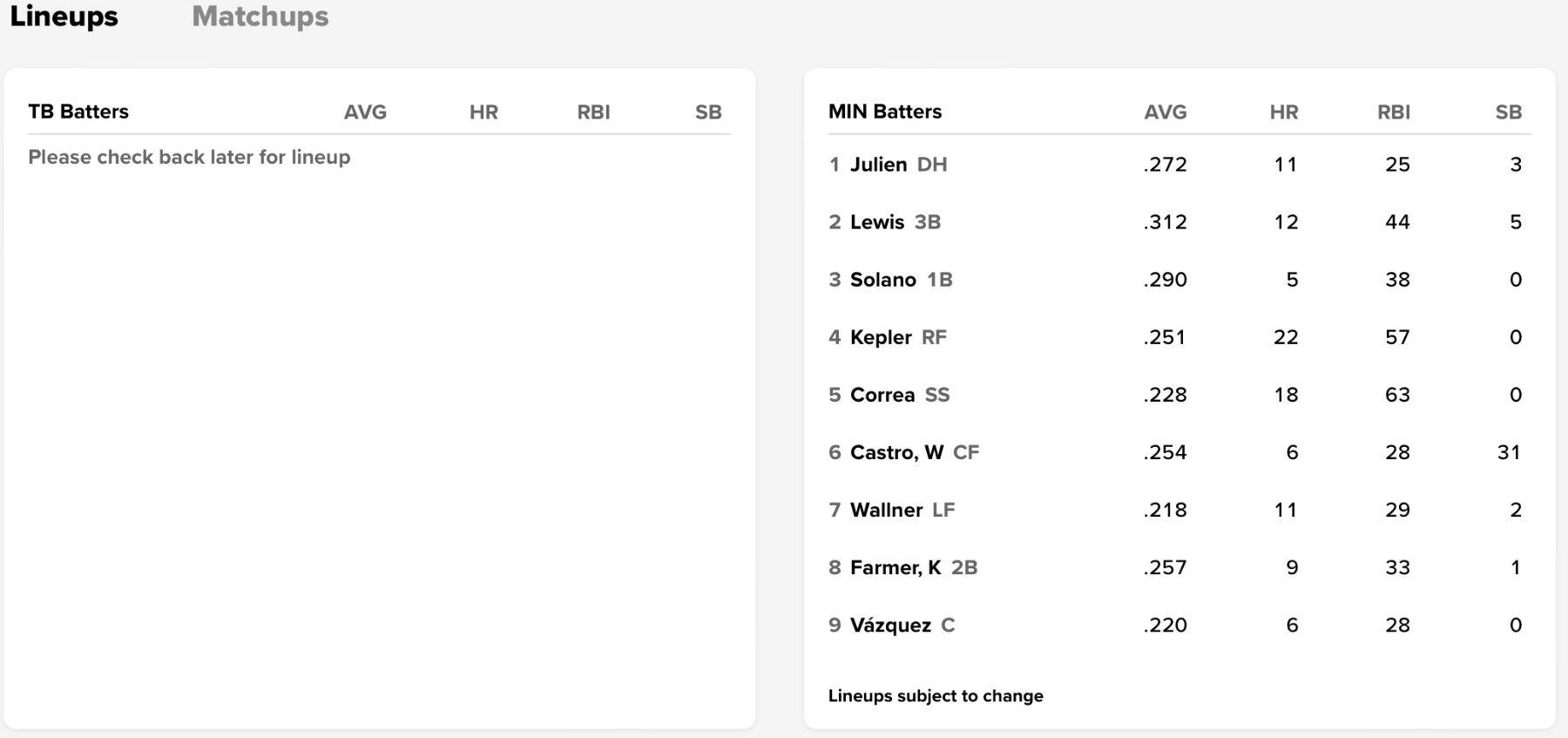Open the Castro, W player link

pyautogui.click(x=896, y=452)
